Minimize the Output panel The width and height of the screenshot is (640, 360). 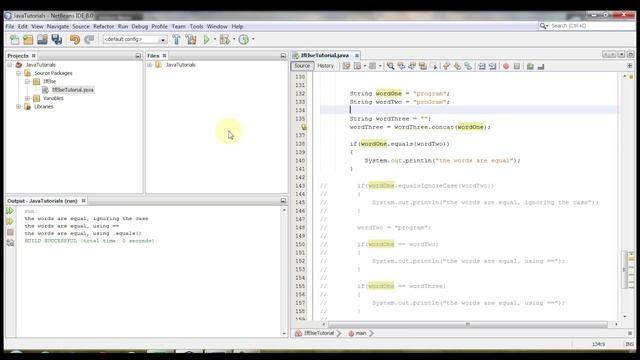point(283,201)
